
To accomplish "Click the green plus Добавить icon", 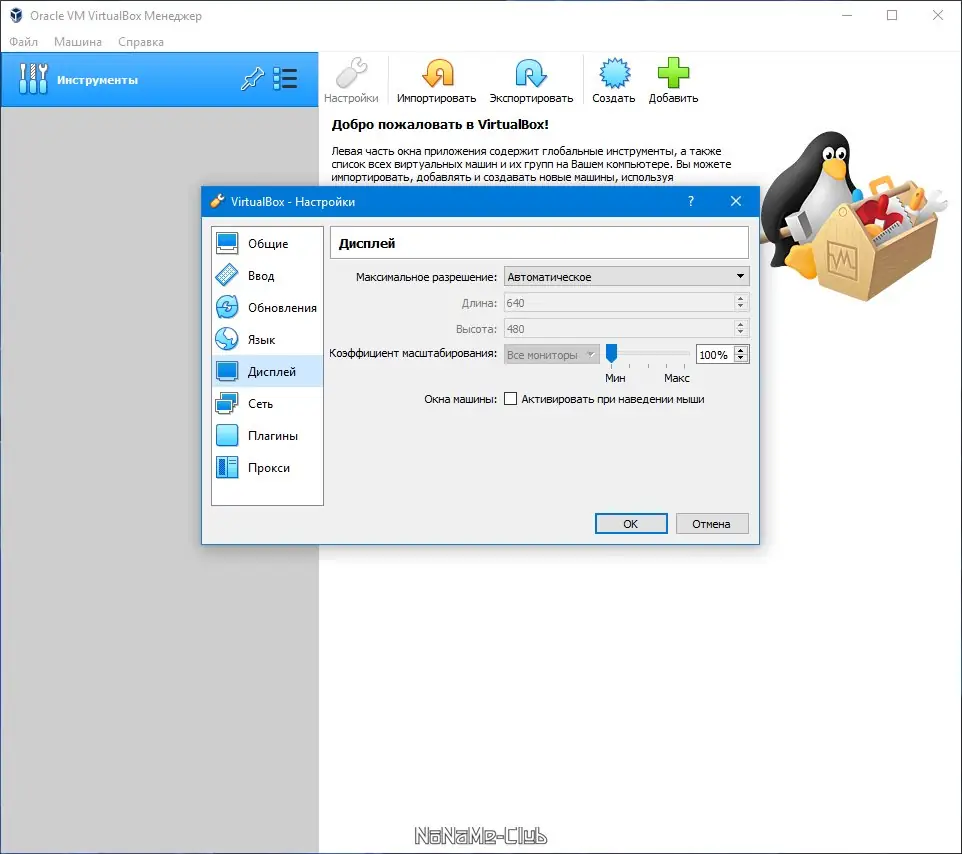I will click(673, 73).
